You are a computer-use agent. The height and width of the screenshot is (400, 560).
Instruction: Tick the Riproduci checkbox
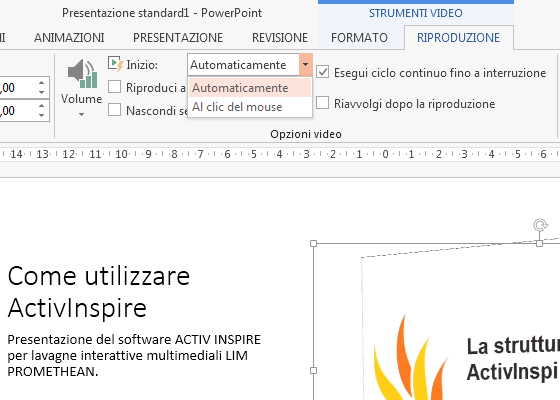point(114,87)
